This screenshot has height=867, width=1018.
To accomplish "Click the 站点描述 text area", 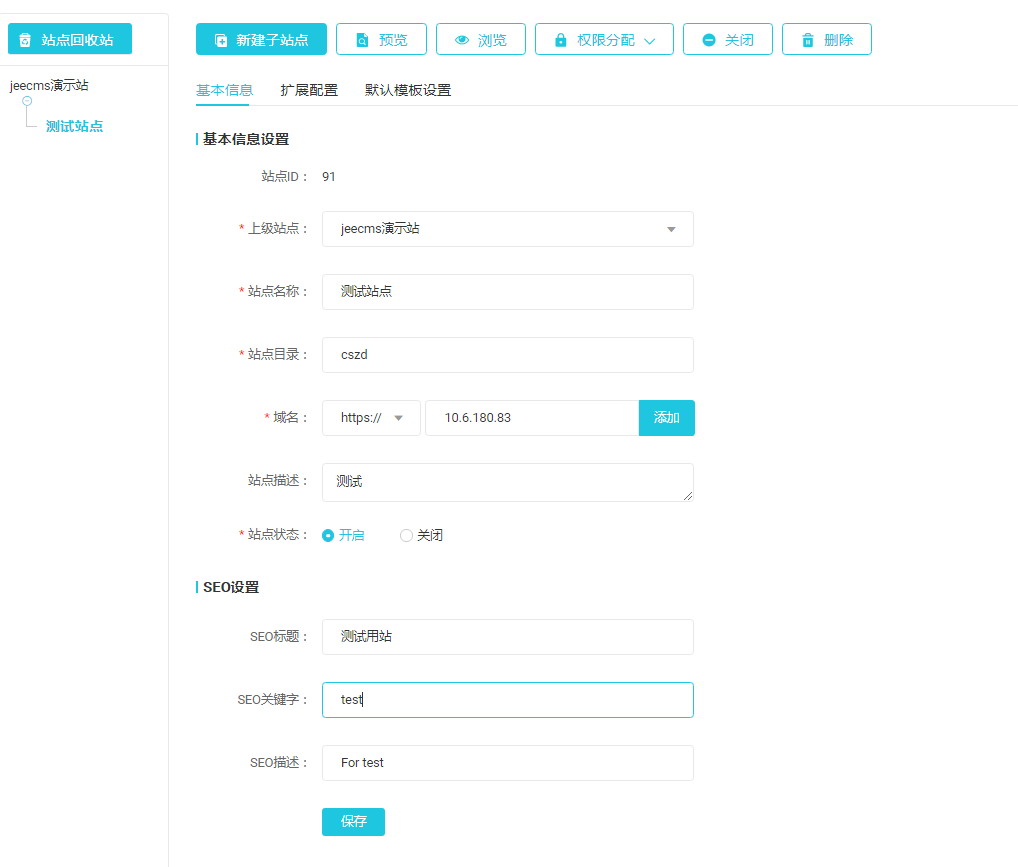I will (x=507, y=482).
